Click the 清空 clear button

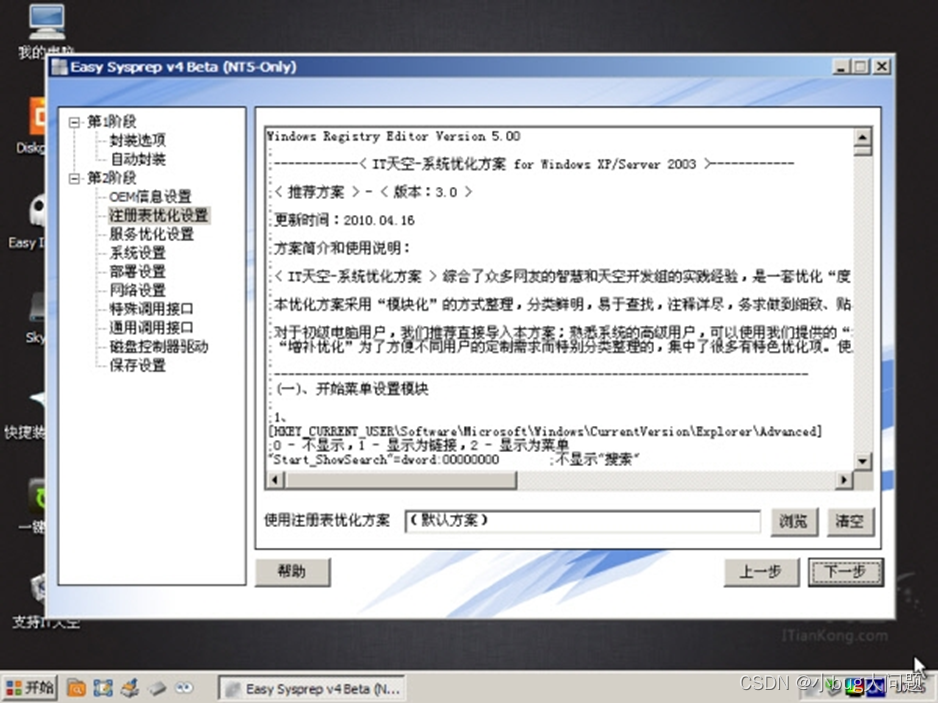850,522
